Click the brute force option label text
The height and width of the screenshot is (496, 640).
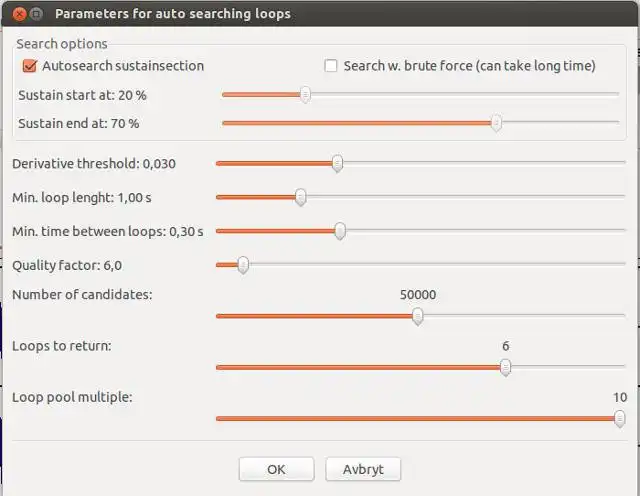[469, 66]
